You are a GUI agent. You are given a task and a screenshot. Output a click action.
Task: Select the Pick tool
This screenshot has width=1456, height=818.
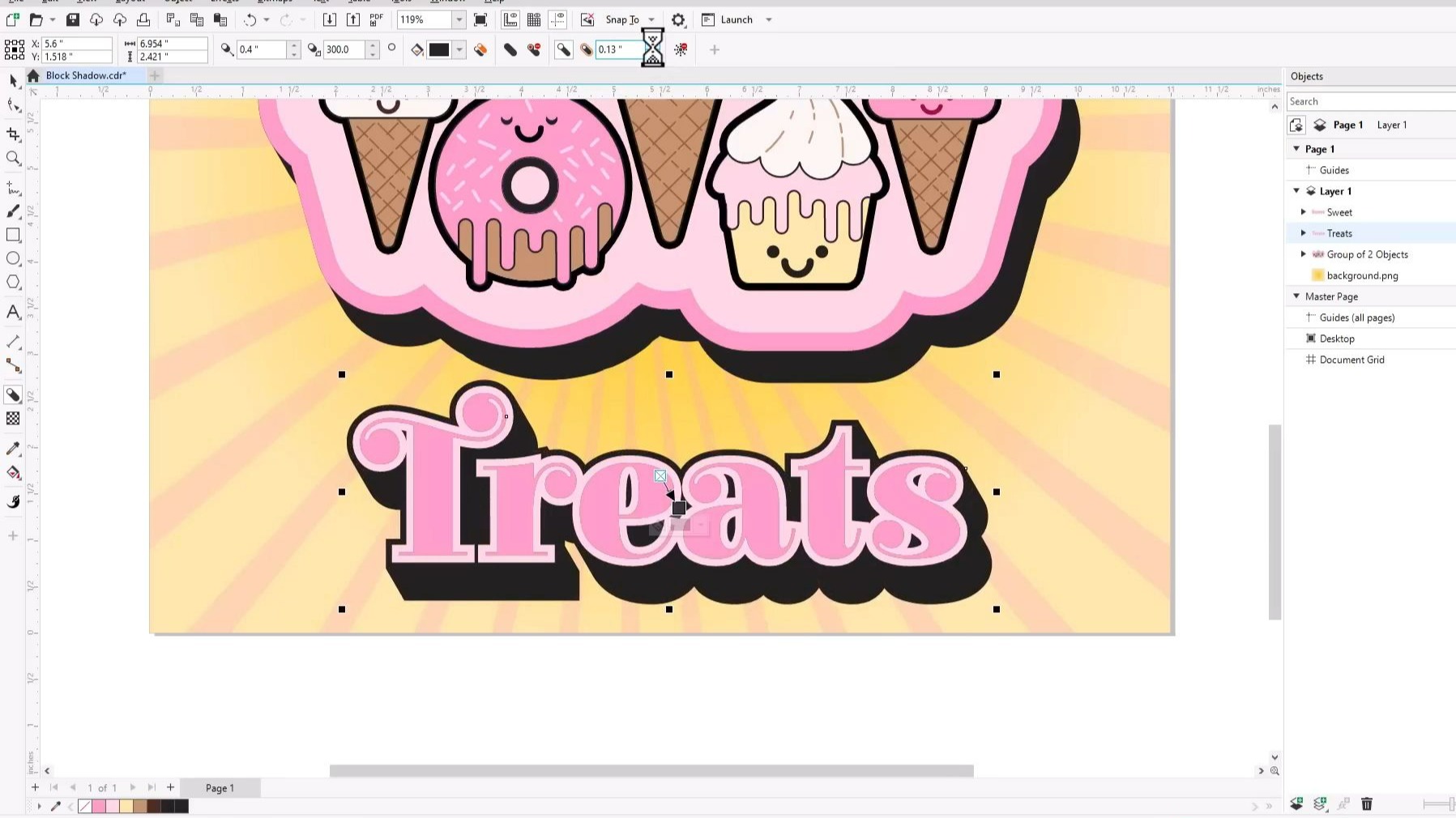point(13,80)
